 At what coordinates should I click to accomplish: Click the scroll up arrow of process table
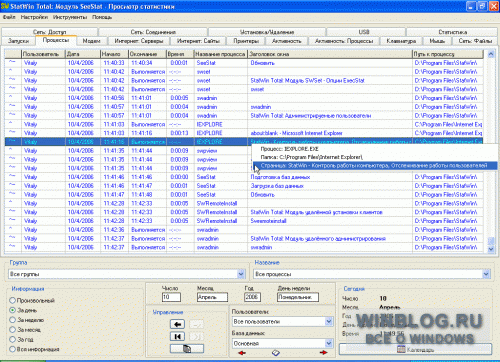(x=491, y=54)
